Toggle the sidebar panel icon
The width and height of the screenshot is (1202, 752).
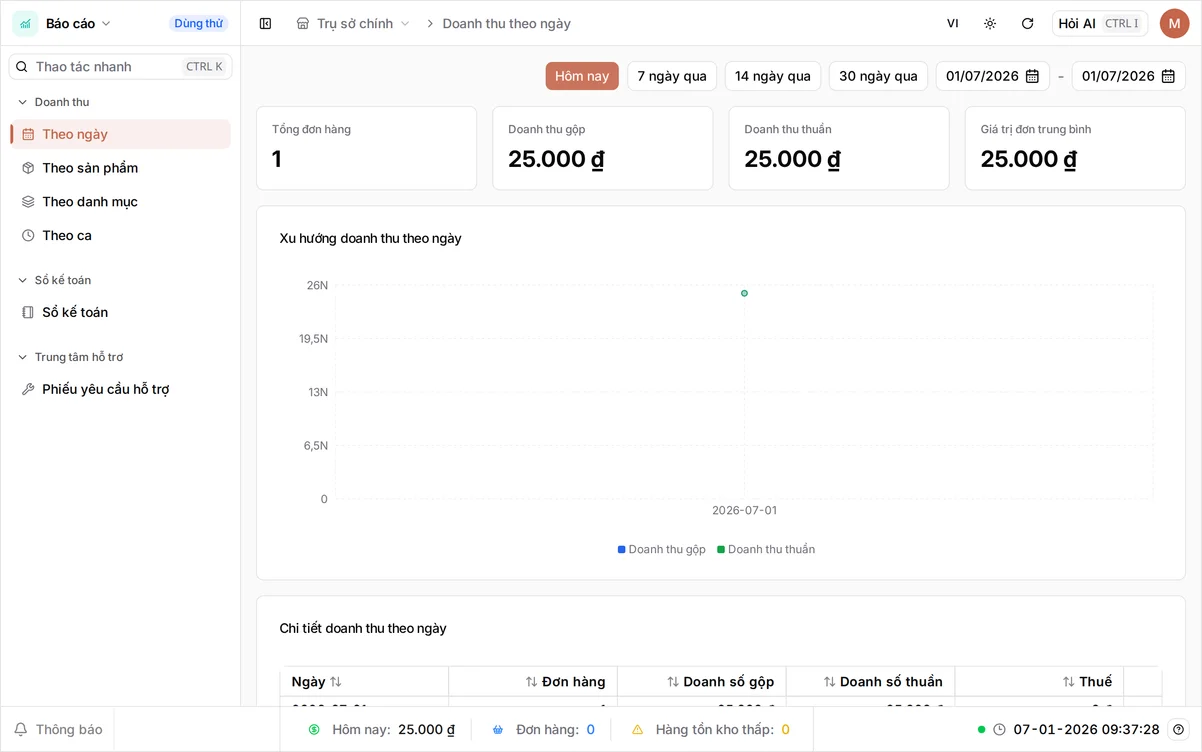(x=265, y=23)
